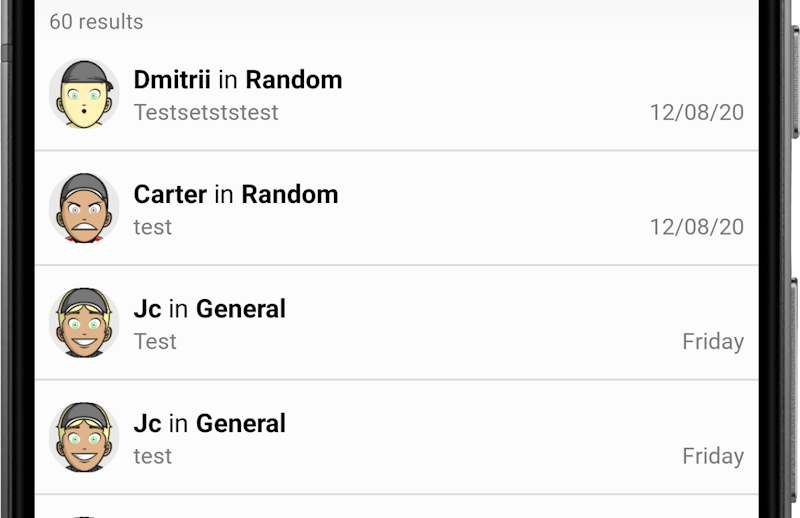
Task: Click the 12/08/20 date on Dmitrii's result
Action: [696, 113]
